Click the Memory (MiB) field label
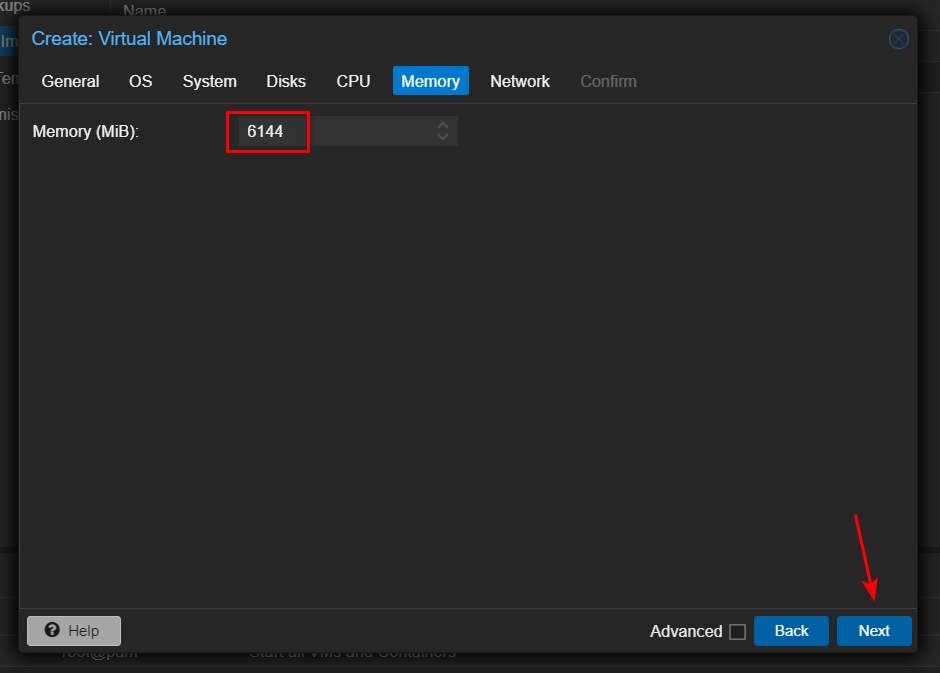This screenshot has width=940, height=673. (x=85, y=131)
